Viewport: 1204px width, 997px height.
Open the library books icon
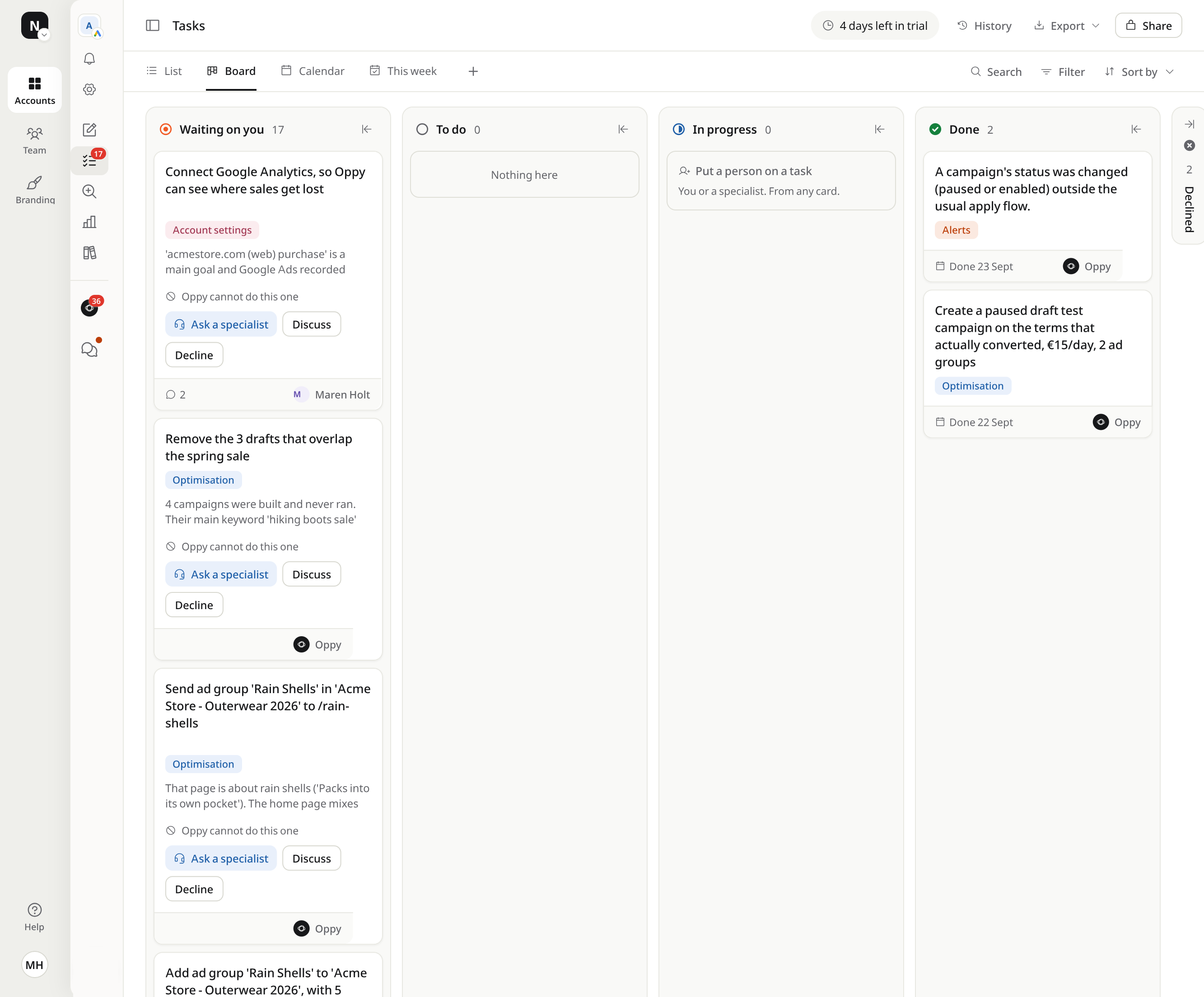coord(89,253)
